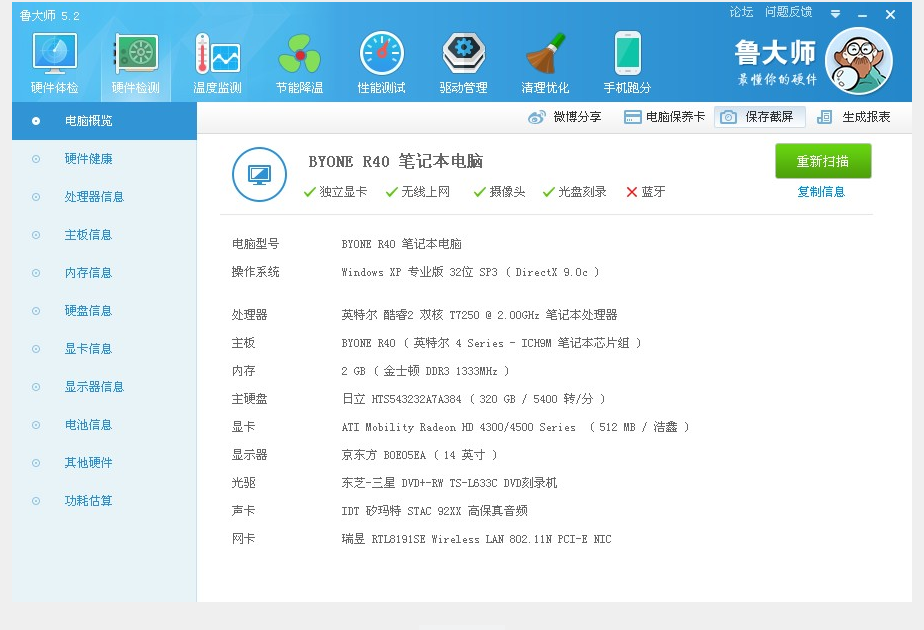Click 保存截屏 to save a screenshot

click(x=759, y=117)
